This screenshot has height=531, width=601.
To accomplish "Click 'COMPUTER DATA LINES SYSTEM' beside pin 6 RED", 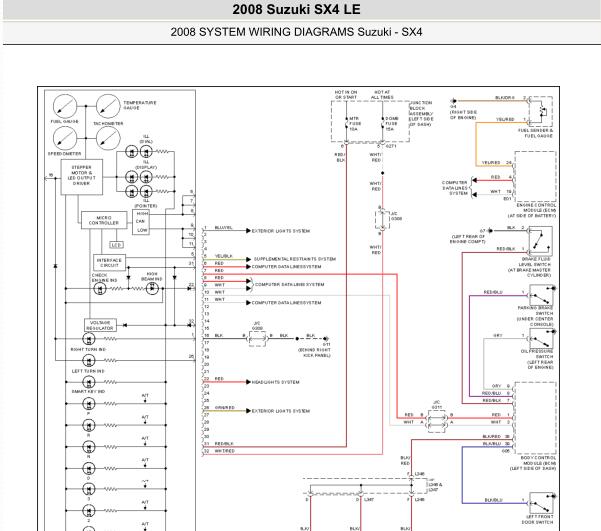I will (x=286, y=266).
